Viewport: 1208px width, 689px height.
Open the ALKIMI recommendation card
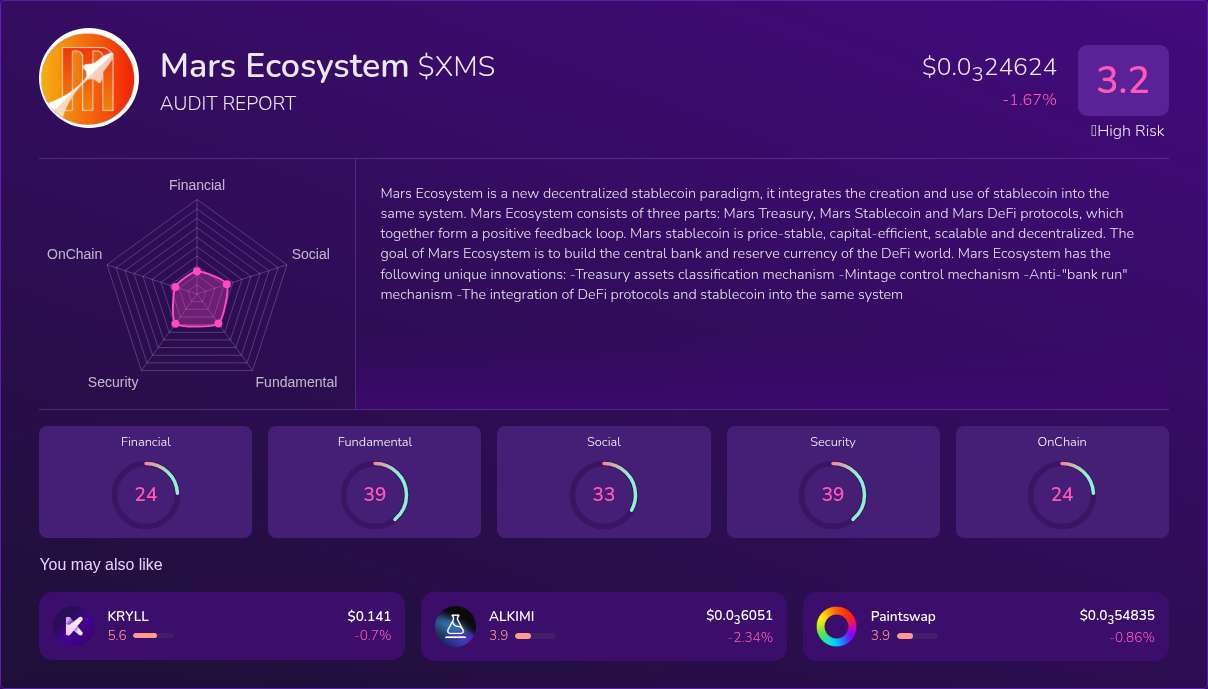604,626
